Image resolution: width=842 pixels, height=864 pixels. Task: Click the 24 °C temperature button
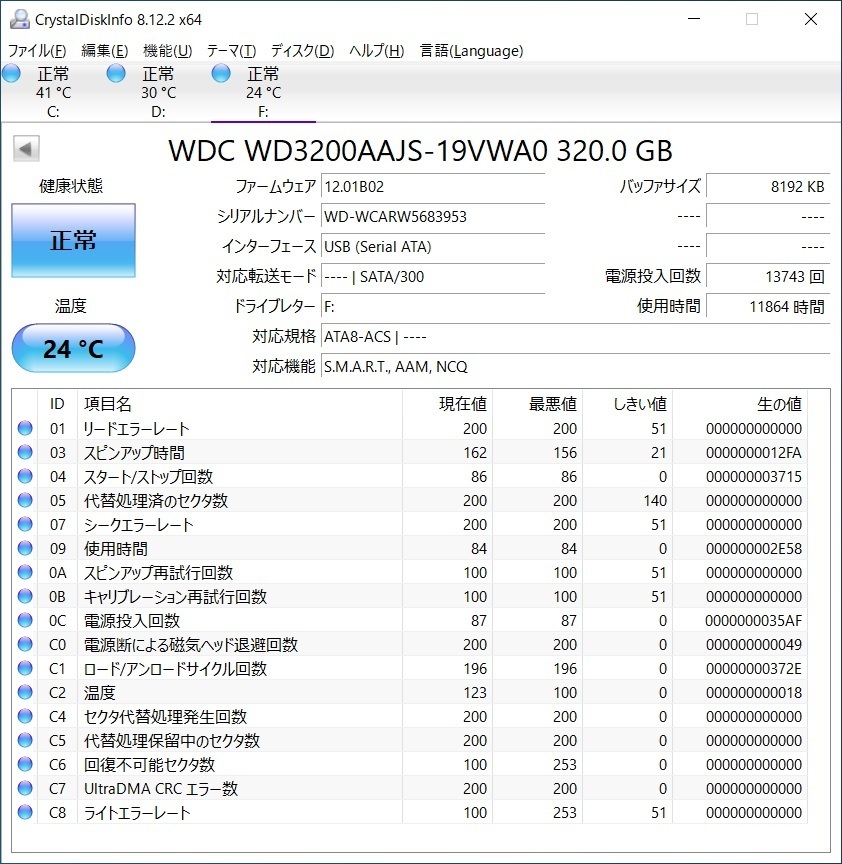[73, 348]
